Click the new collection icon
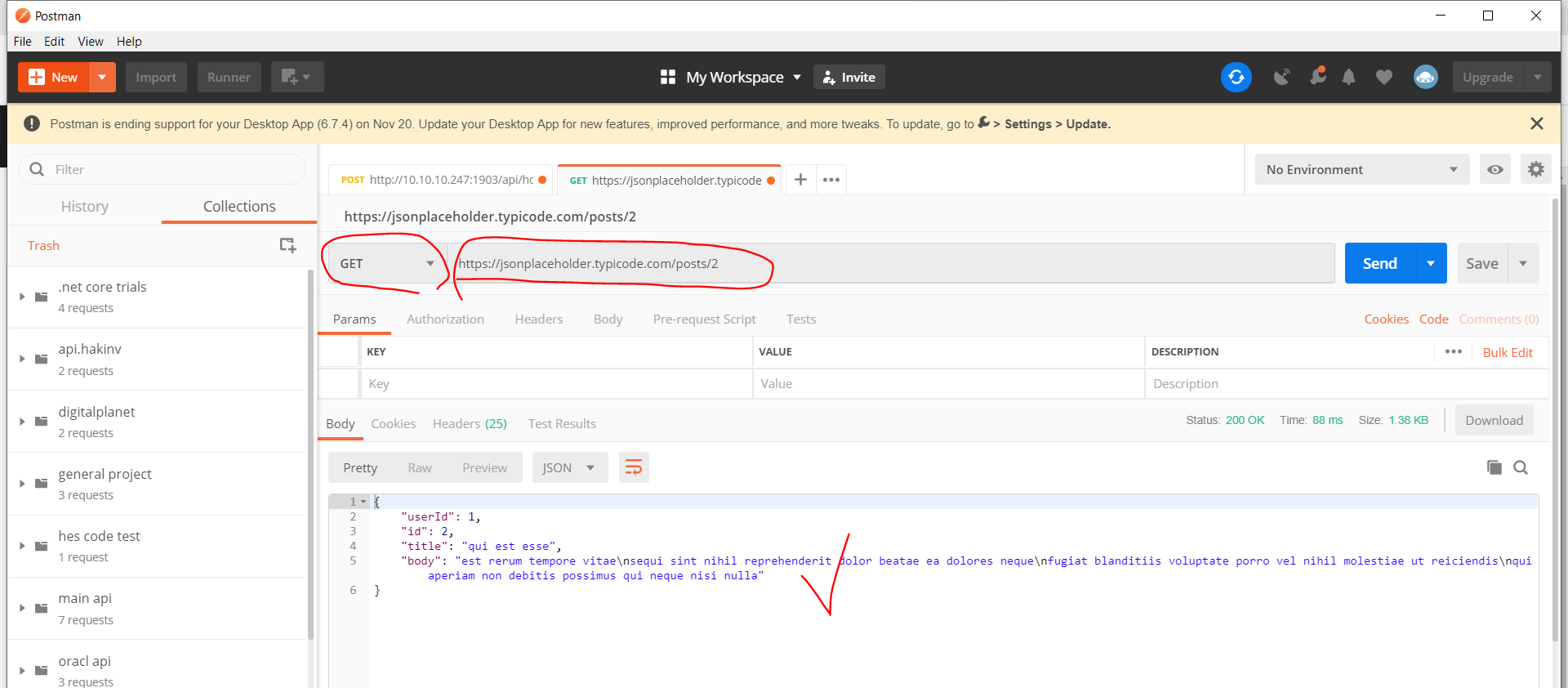Screen dimensions: 1568x688 pos(287,245)
